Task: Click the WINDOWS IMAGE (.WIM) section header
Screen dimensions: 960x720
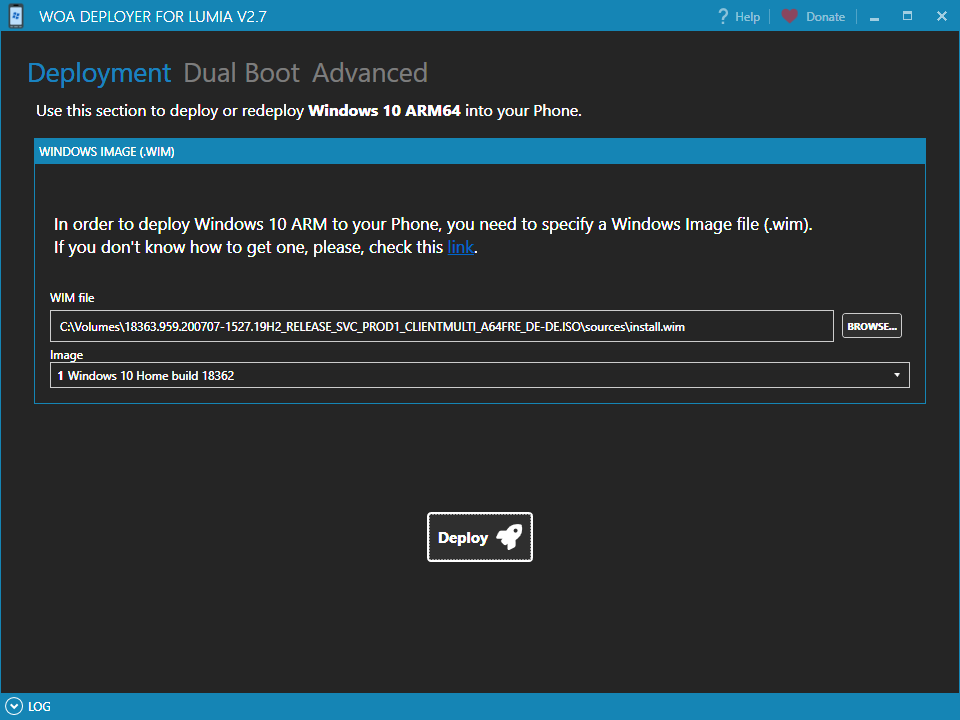Action: [x=479, y=151]
